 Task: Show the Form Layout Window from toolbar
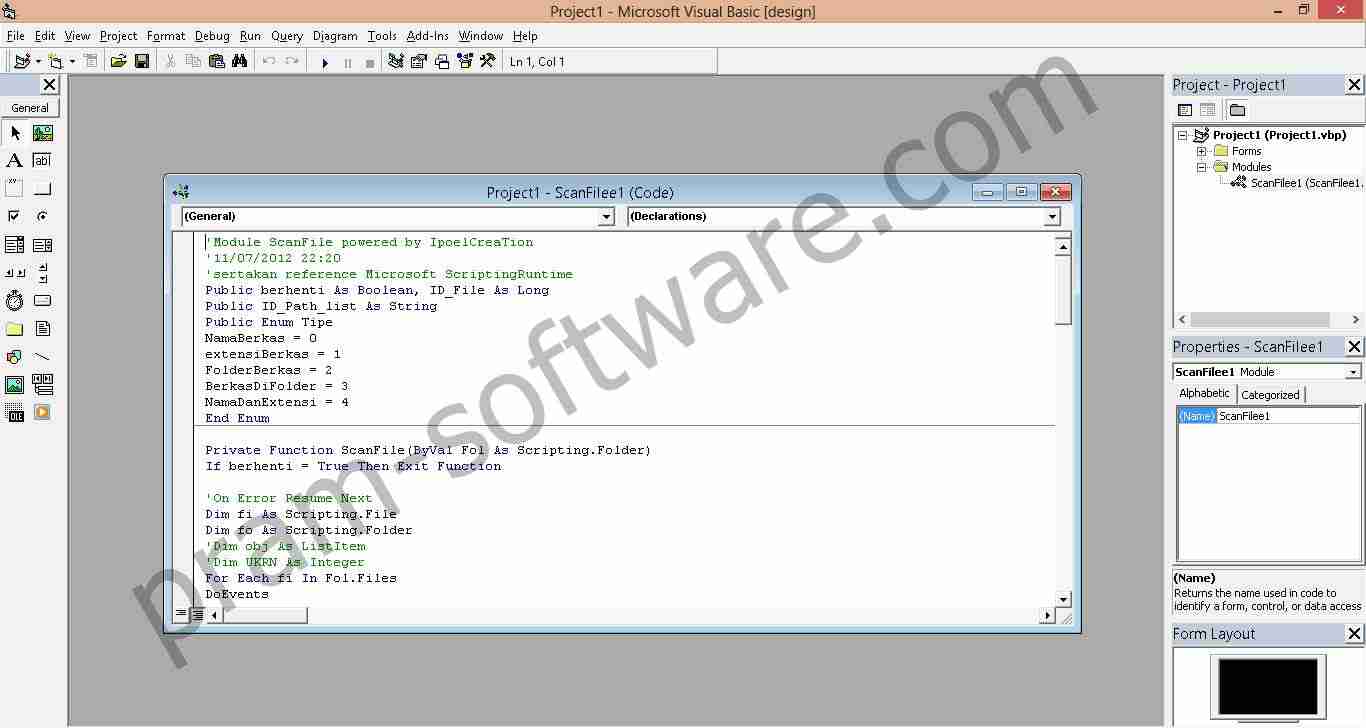[x=442, y=62]
